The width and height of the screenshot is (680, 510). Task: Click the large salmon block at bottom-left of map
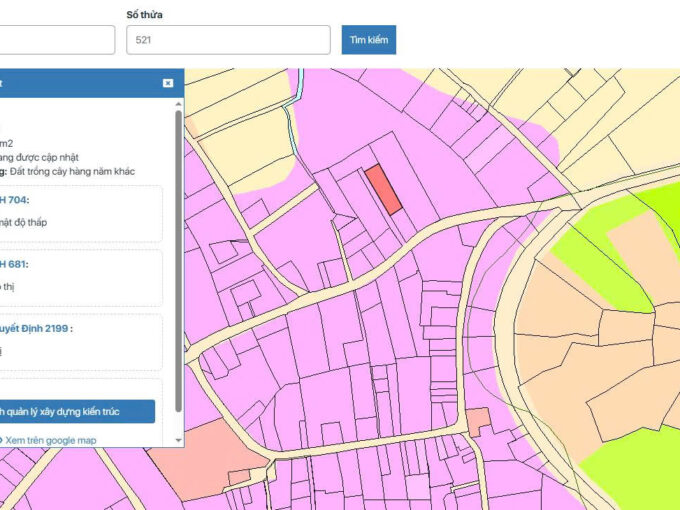coord(215,455)
